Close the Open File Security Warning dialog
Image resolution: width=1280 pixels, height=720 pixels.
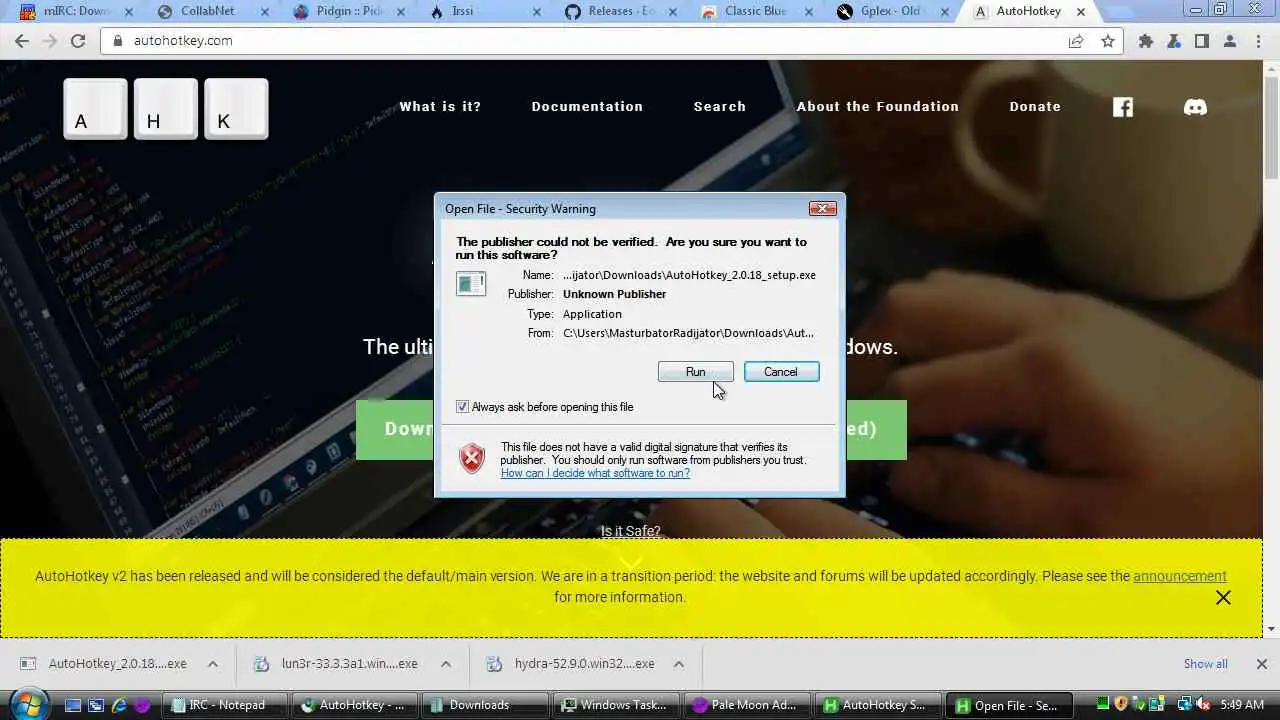click(822, 209)
